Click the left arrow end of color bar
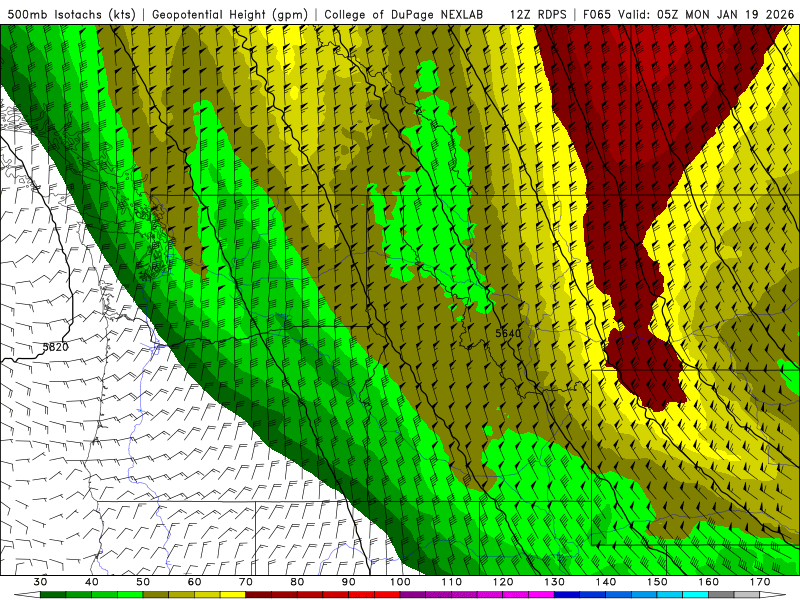The height and width of the screenshot is (600, 800). pyautogui.click(x=27, y=595)
